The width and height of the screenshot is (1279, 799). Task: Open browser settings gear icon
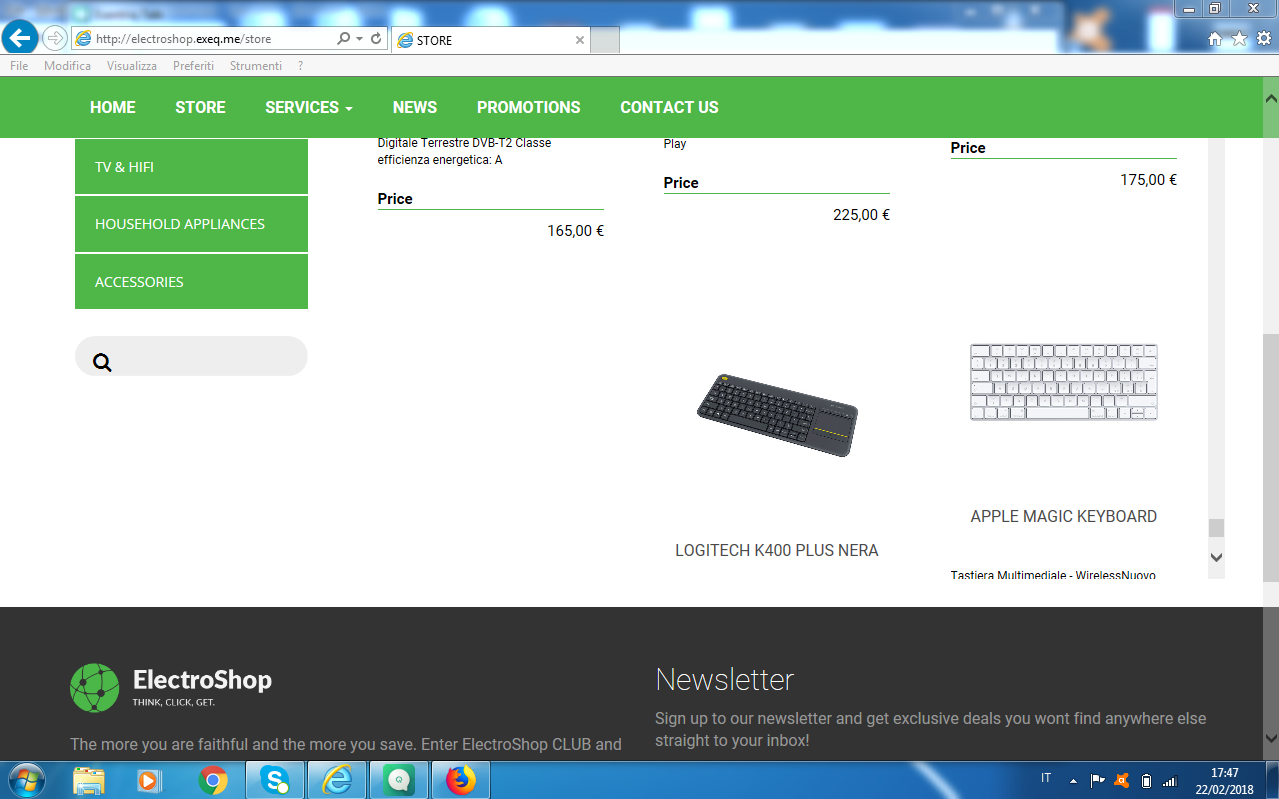(1264, 39)
